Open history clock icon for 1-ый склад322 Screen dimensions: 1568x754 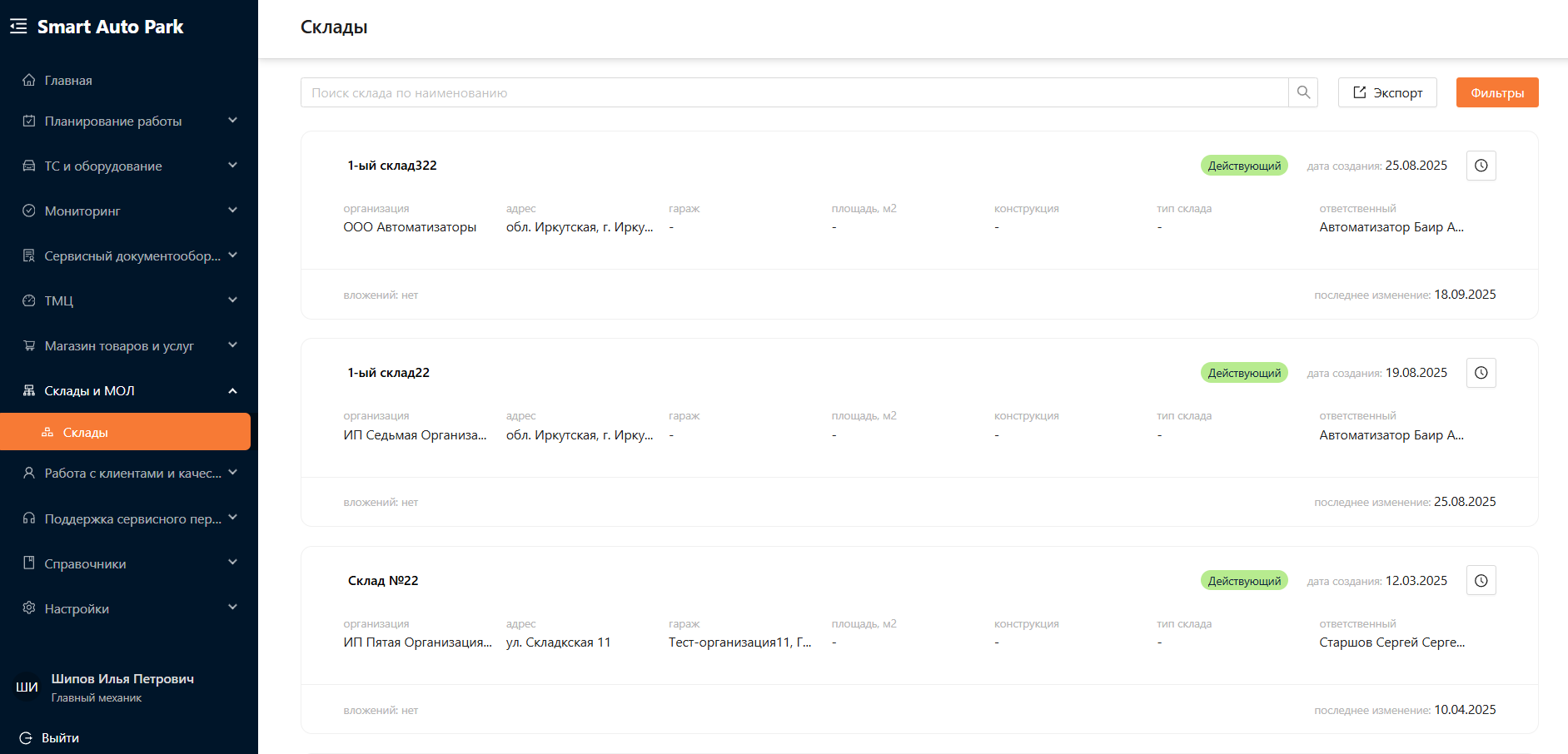pos(1481,166)
